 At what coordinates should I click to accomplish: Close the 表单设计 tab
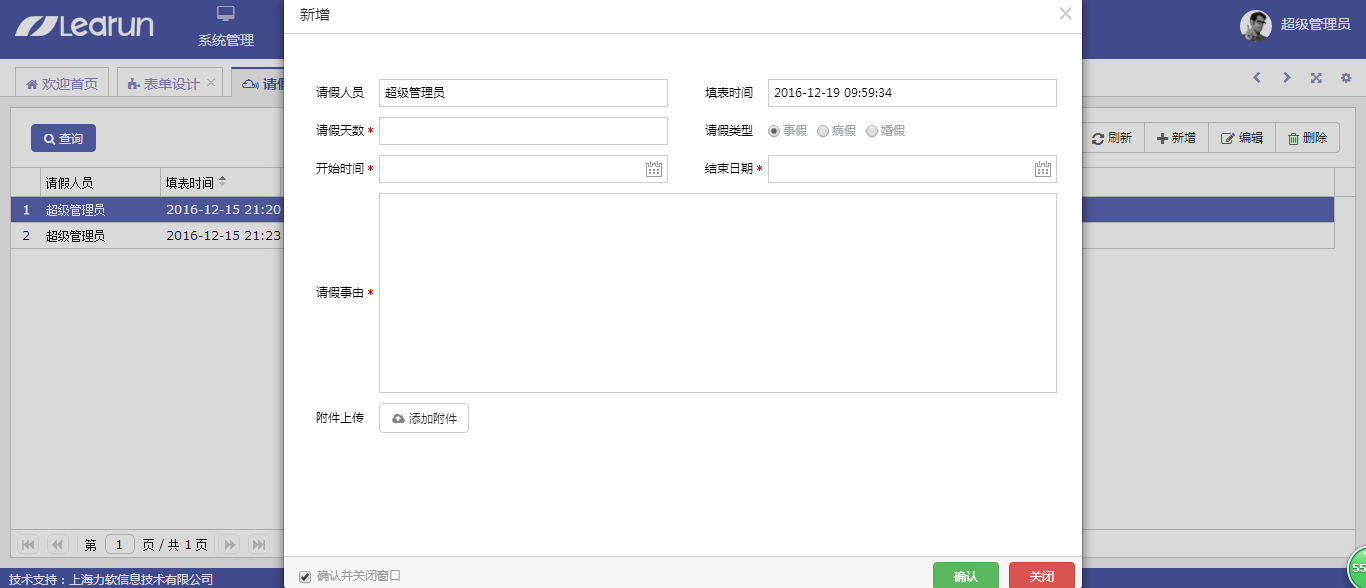click(x=211, y=83)
